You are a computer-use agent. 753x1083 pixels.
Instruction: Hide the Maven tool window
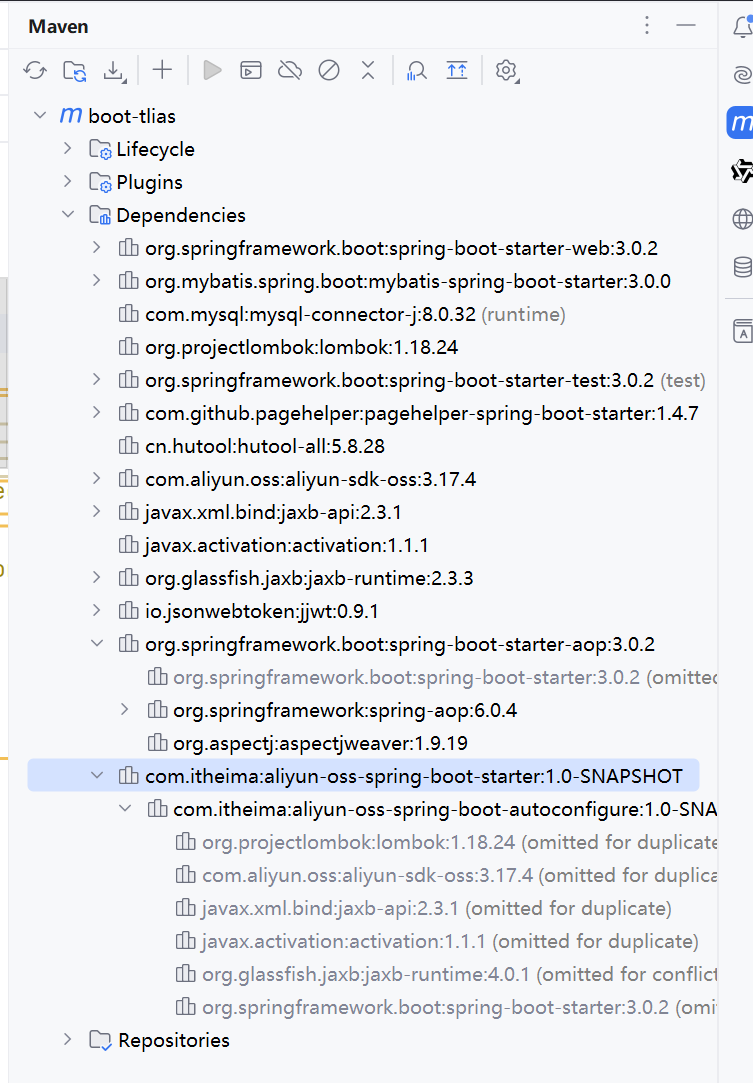[686, 26]
